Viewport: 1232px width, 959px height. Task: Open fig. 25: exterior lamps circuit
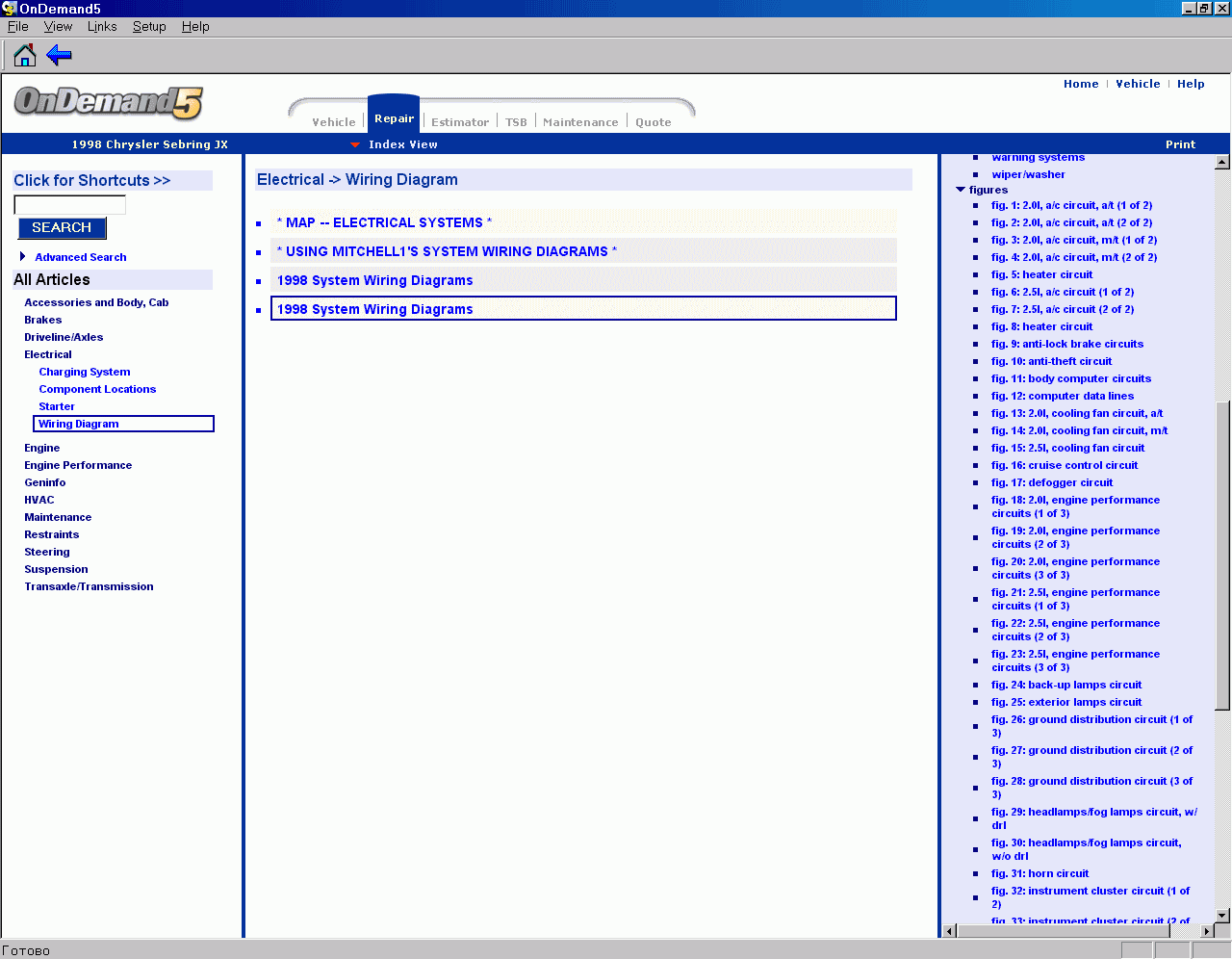click(1066, 702)
